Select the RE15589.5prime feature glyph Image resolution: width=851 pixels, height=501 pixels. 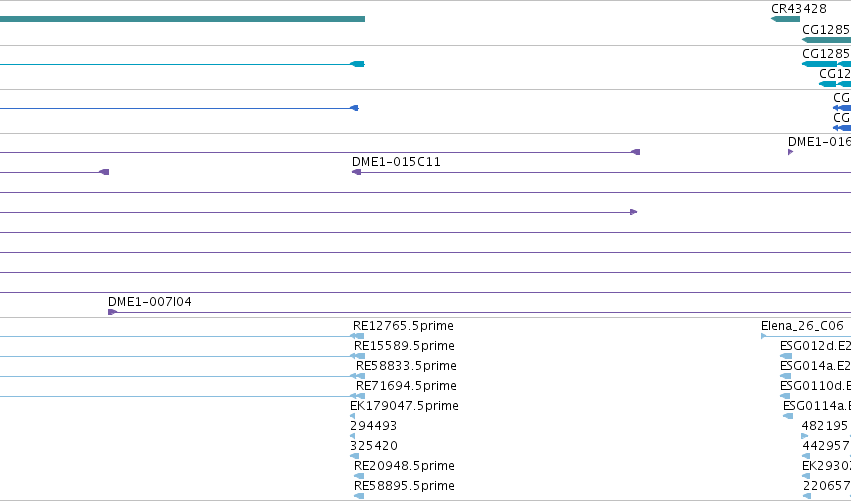click(357, 357)
